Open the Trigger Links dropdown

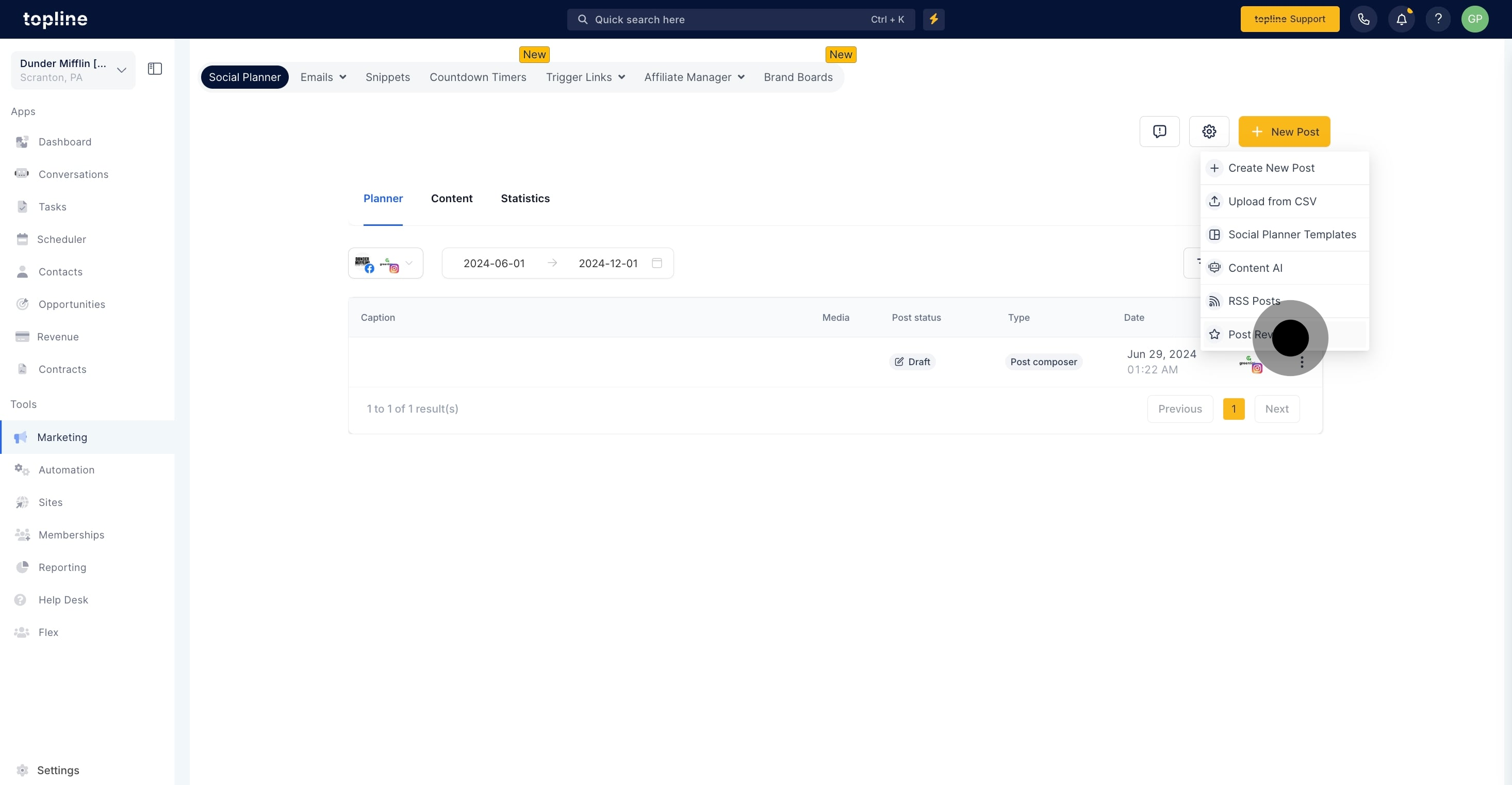point(585,77)
